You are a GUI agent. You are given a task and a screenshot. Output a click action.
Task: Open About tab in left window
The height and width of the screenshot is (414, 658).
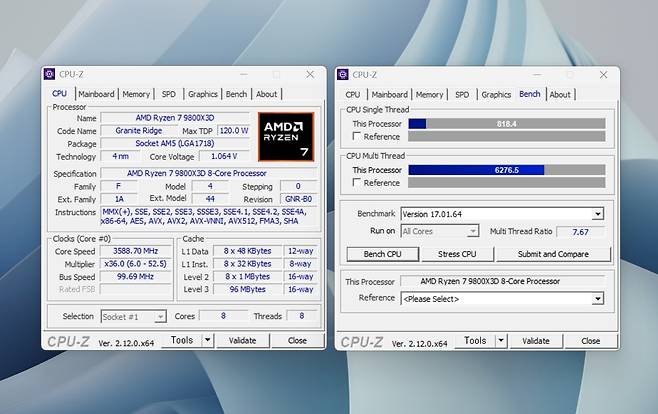266,94
